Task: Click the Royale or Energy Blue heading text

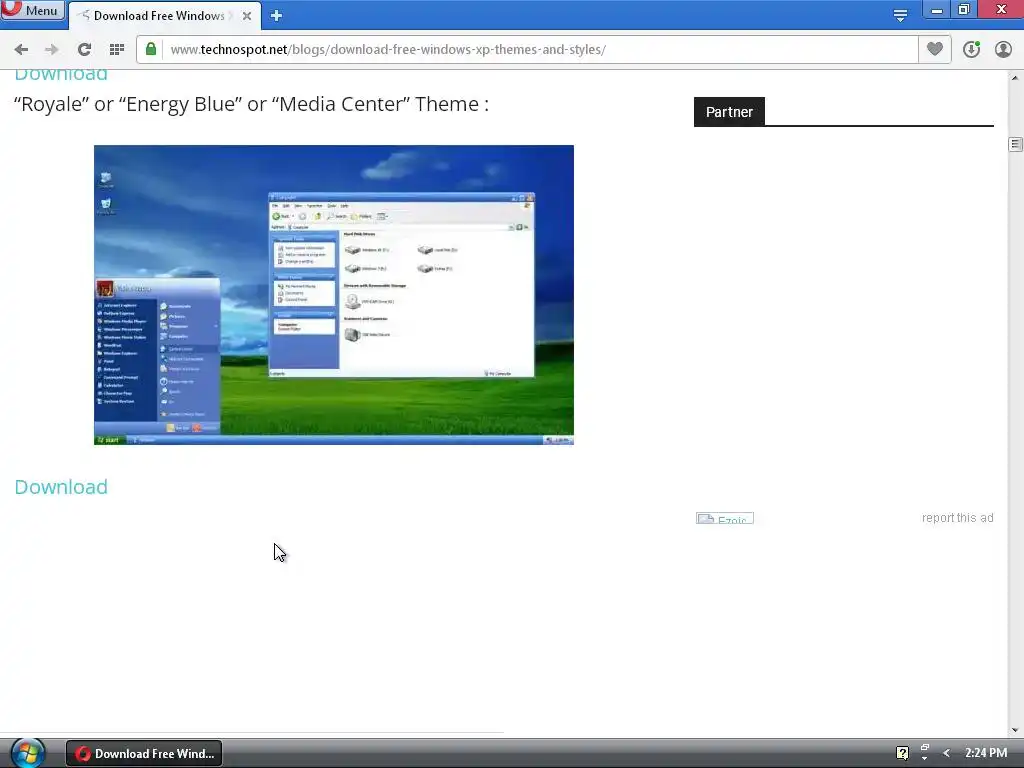Action: click(x=251, y=104)
